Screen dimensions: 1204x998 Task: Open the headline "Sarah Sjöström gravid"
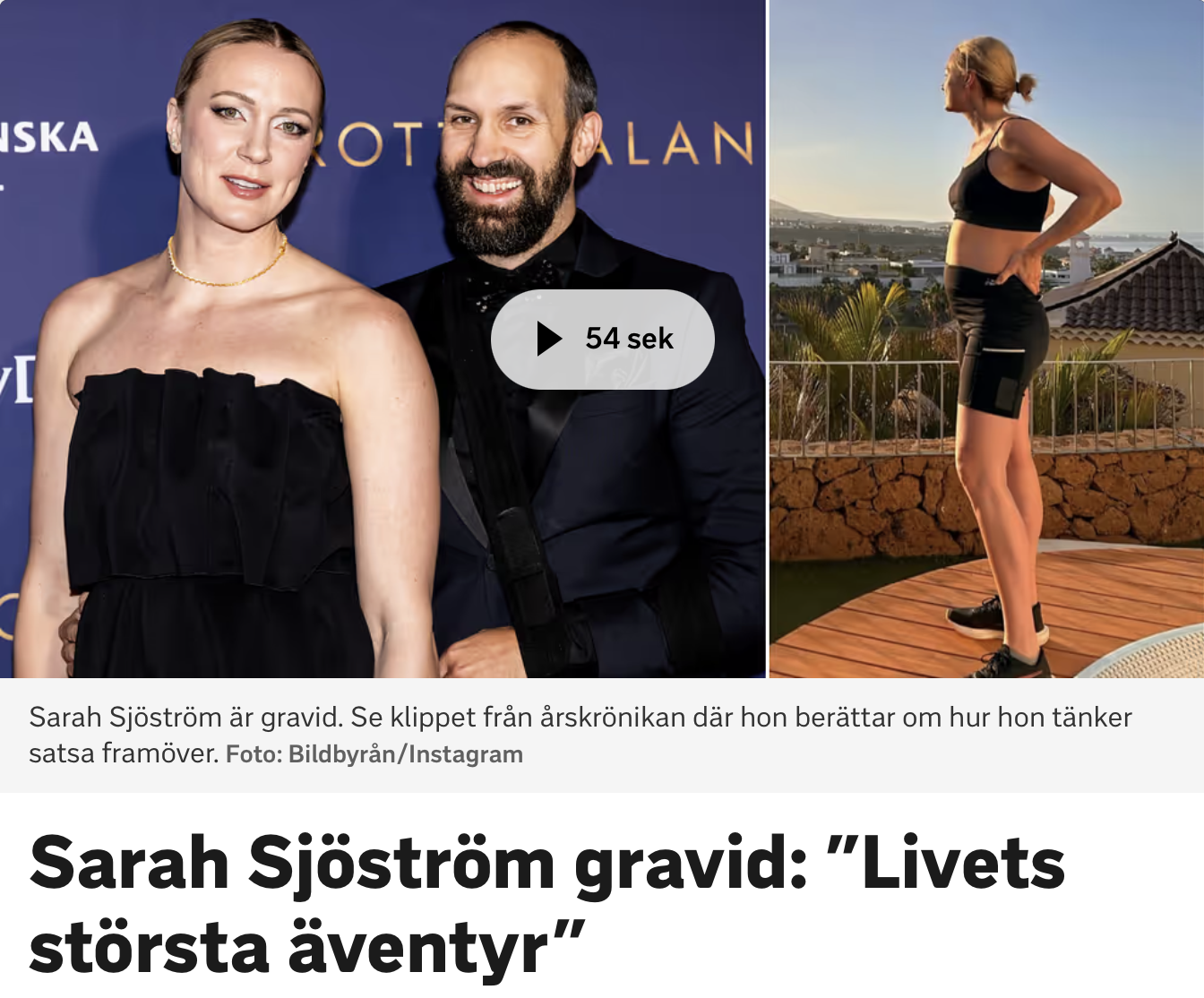tap(418, 865)
